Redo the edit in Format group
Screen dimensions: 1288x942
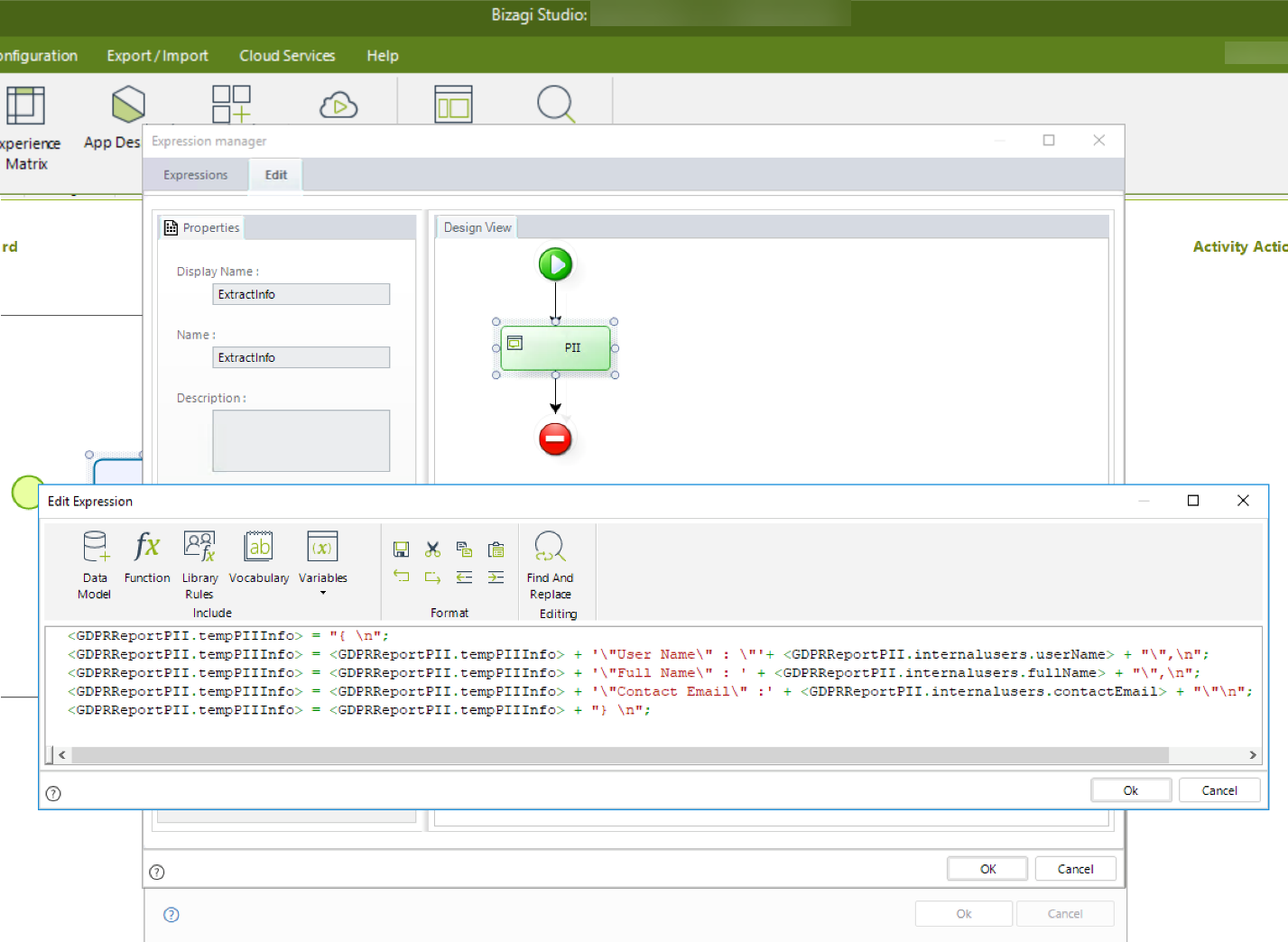pyautogui.click(x=433, y=577)
